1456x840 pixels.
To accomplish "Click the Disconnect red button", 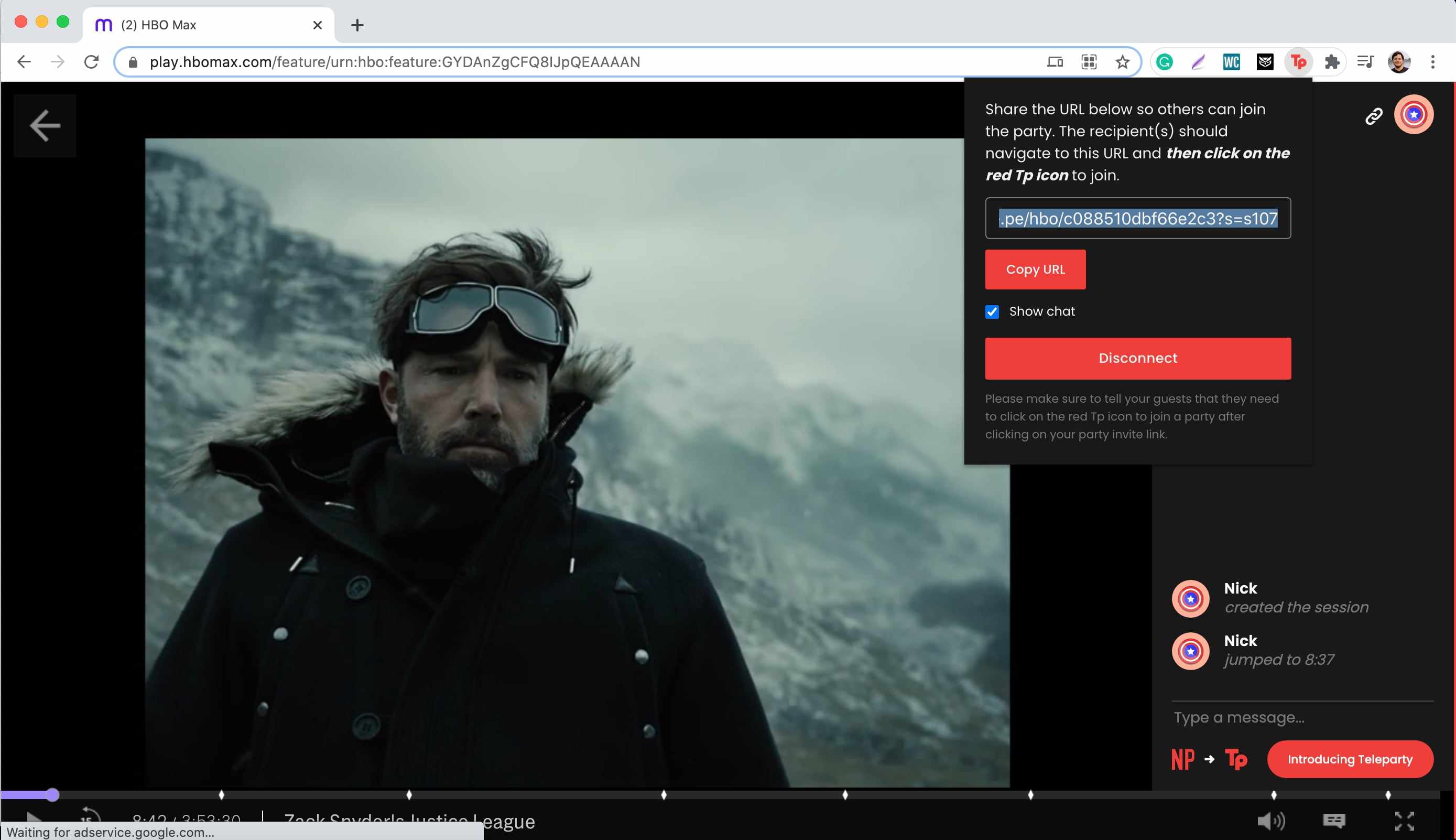I will click(x=1138, y=358).
